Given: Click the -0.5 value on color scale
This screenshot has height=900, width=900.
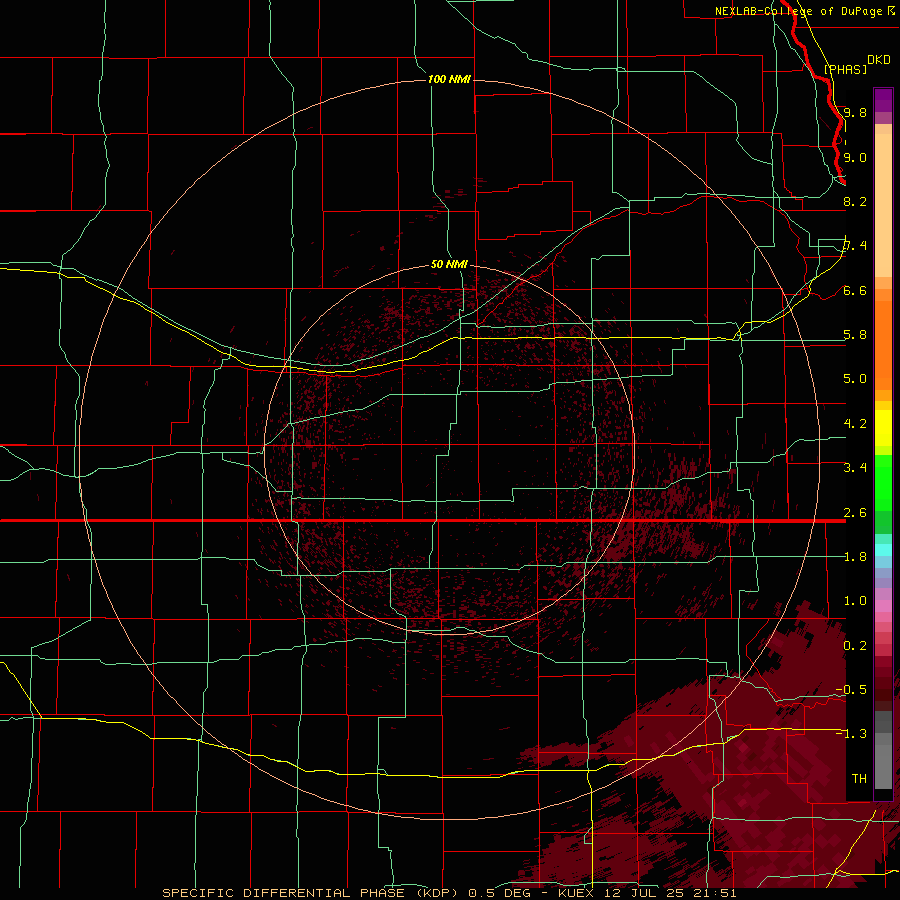Looking at the screenshot, I should [852, 690].
